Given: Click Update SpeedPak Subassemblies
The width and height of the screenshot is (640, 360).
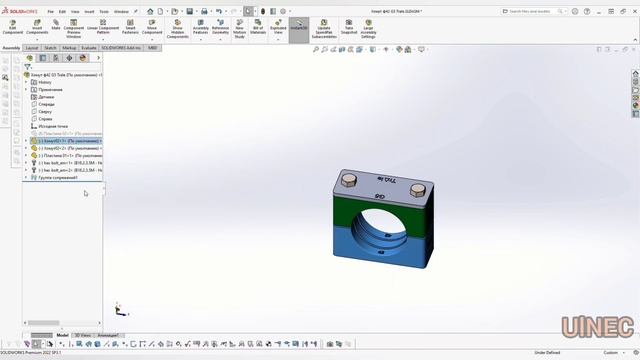Looking at the screenshot, I should coord(324,29).
